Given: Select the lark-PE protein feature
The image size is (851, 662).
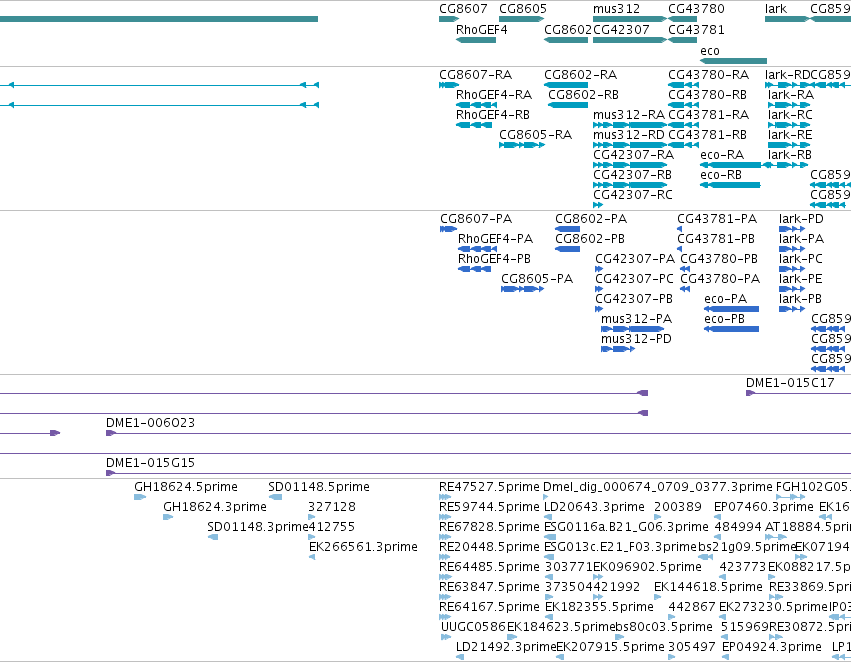Looking at the screenshot, I should click(792, 289).
